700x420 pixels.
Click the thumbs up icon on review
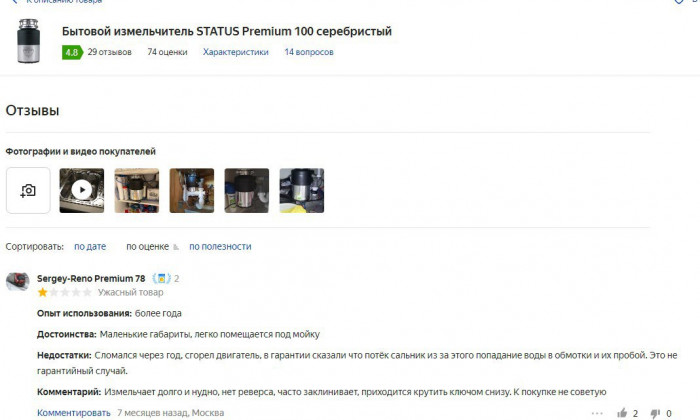coord(622,413)
